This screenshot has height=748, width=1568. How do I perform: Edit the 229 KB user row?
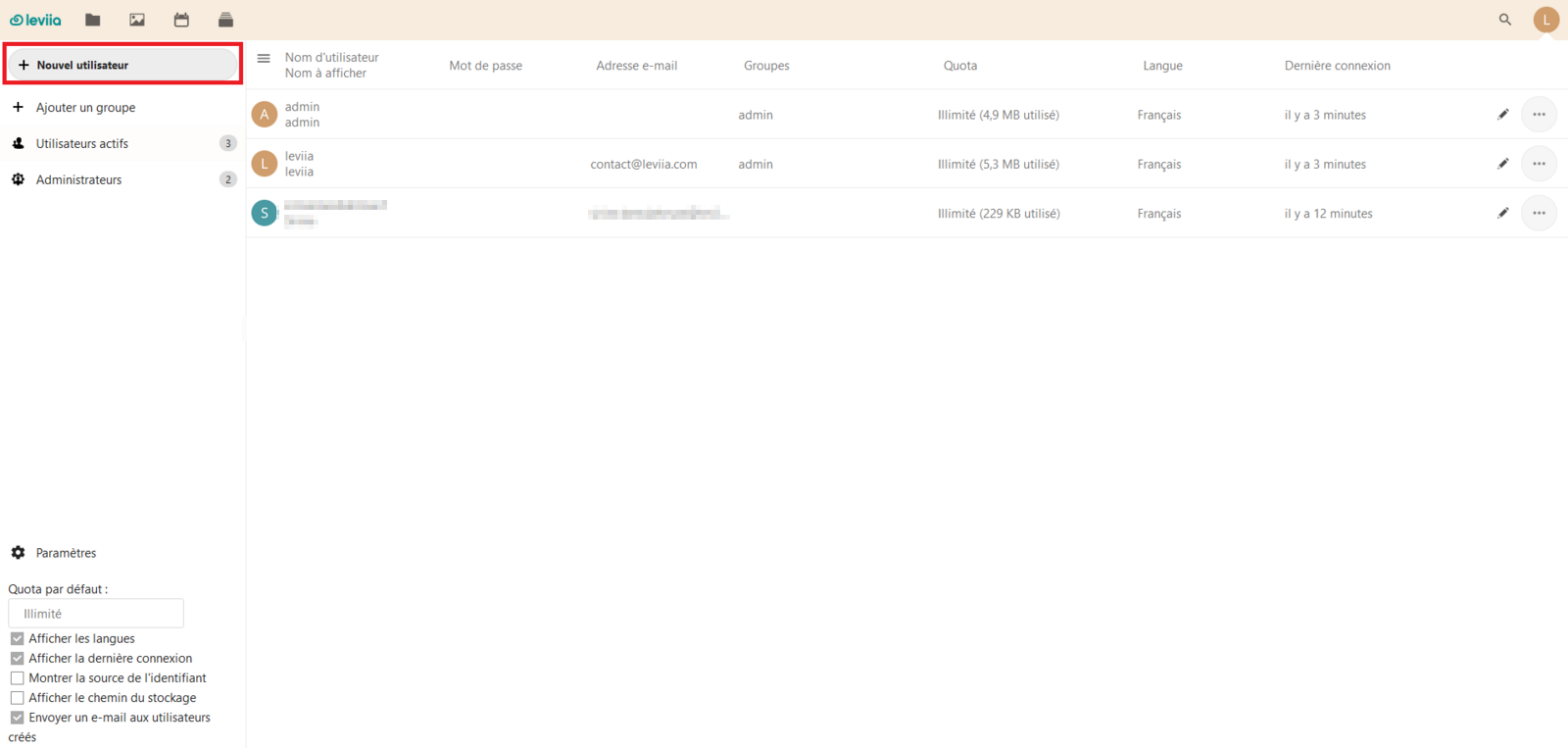tap(1503, 213)
